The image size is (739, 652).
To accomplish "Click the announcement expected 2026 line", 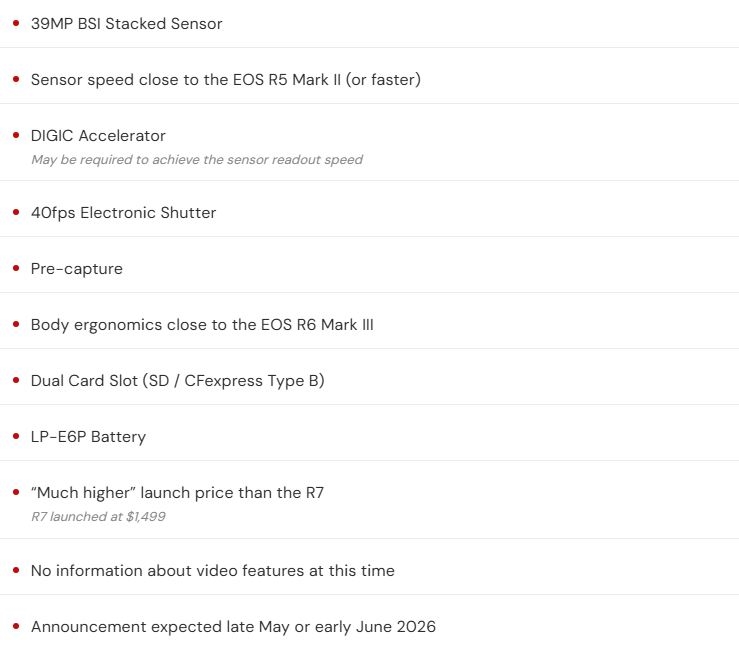I will [x=233, y=626].
